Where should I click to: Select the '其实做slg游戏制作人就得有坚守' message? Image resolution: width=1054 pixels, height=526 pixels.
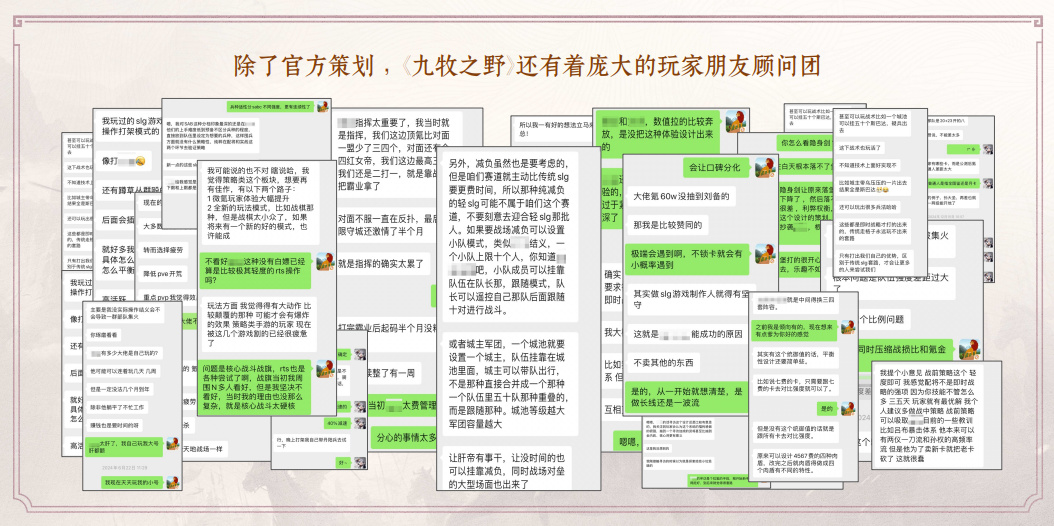click(686, 300)
